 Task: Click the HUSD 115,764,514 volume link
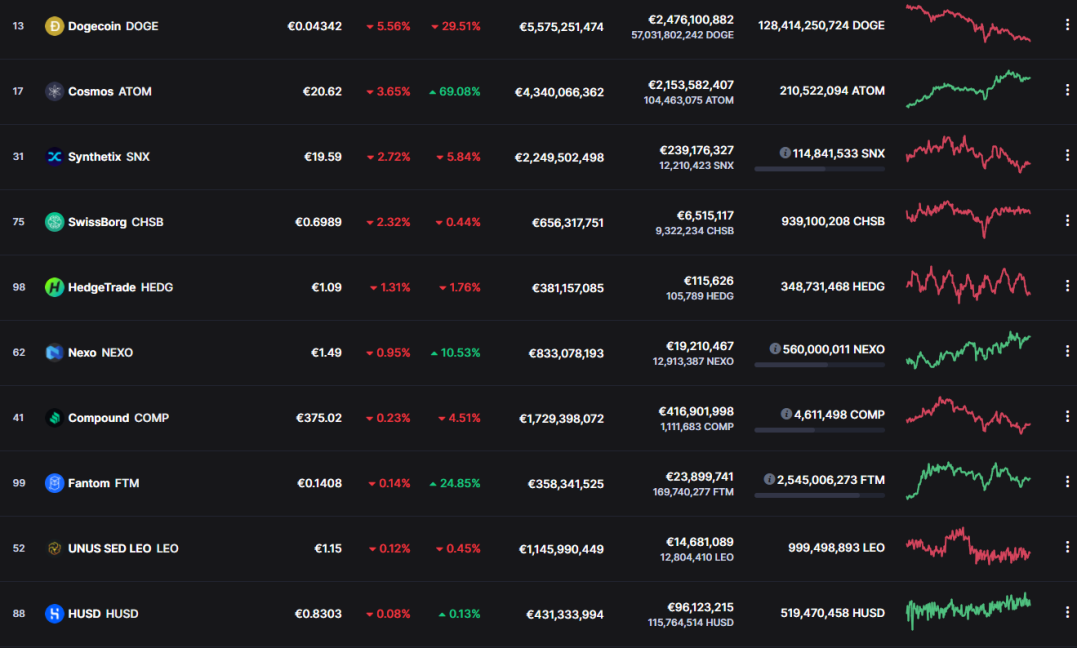click(690, 623)
